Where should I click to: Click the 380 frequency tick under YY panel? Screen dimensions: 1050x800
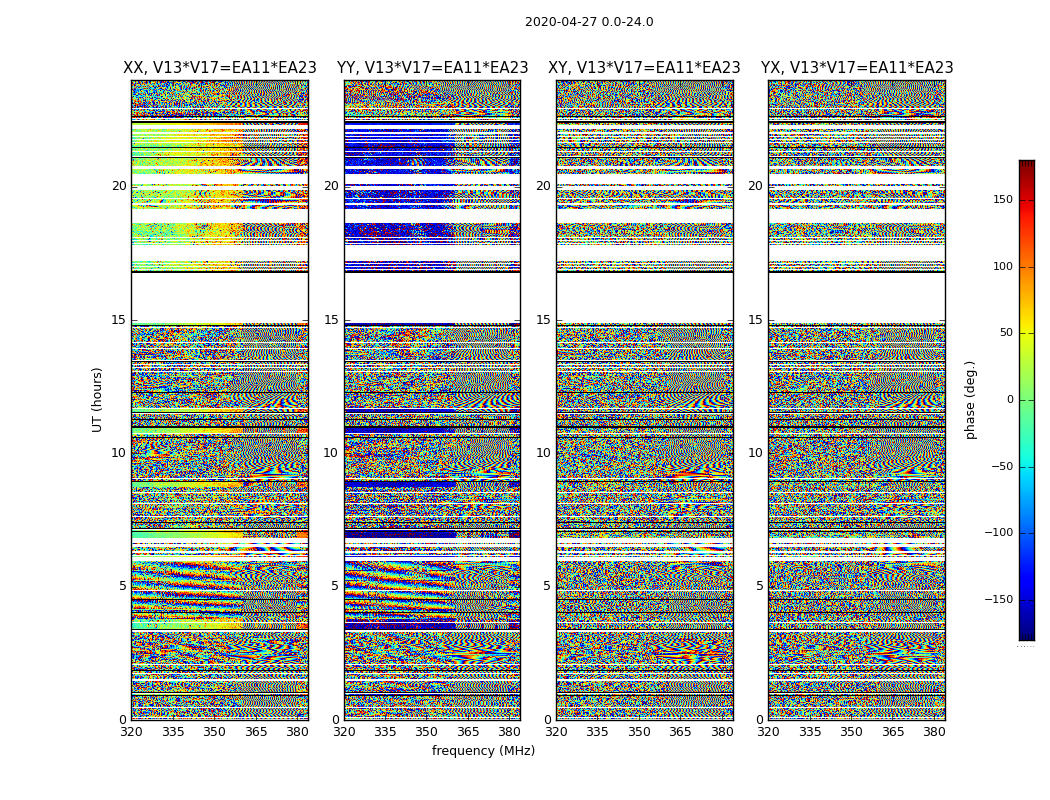pos(510,732)
